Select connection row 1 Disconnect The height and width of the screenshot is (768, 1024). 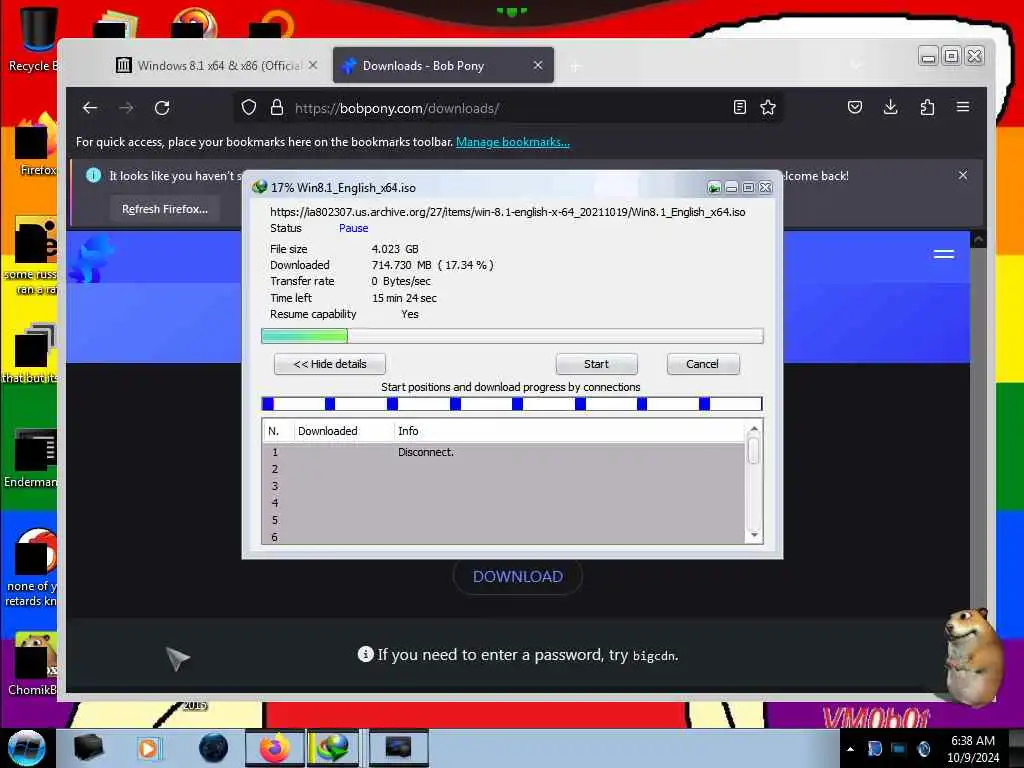pos(504,452)
